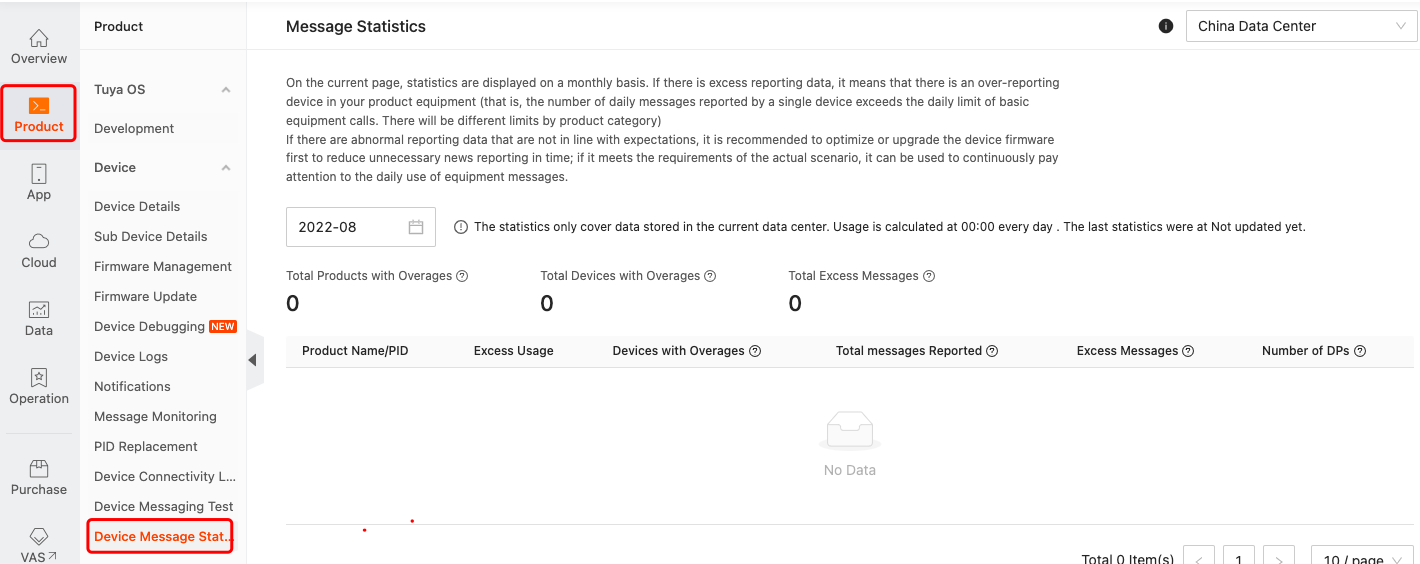This screenshot has width=1420, height=564.
Task: Open Device Details menu item
Action: pos(137,207)
